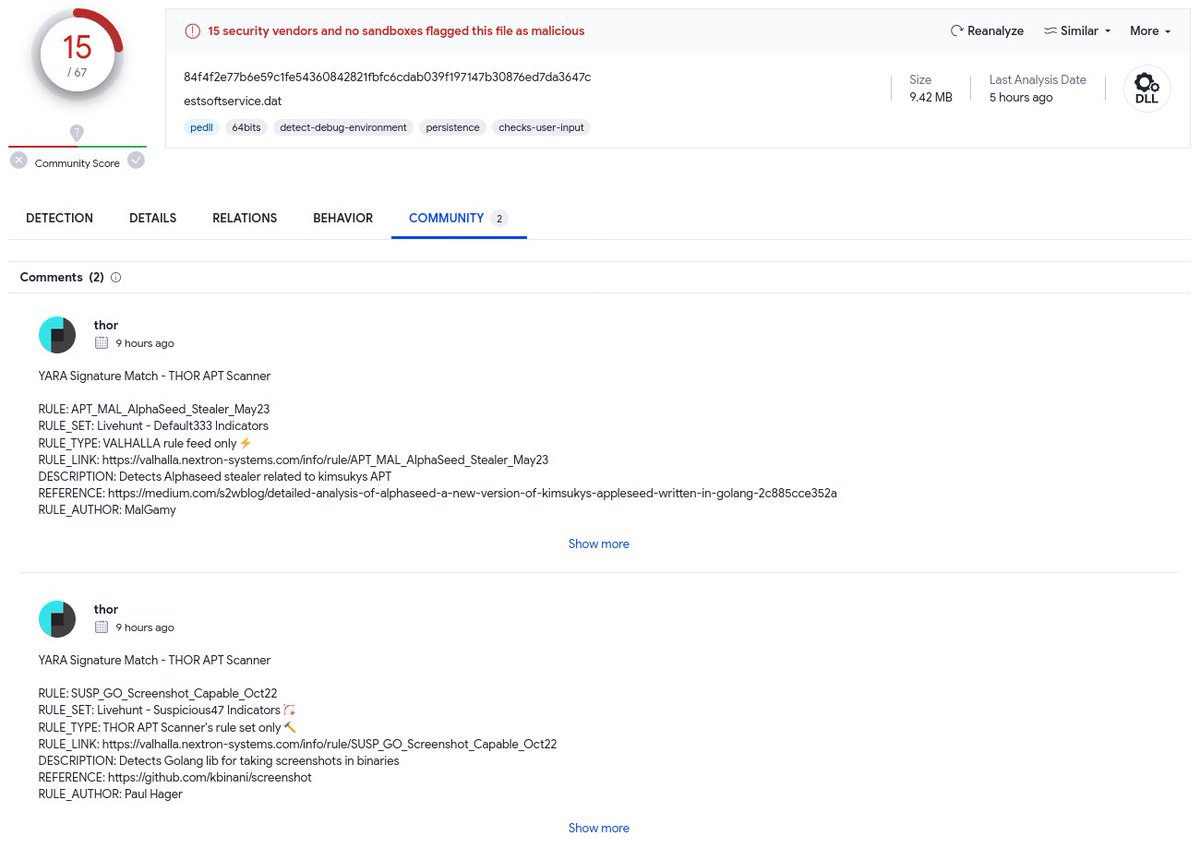Viewport: 1200px width, 848px height.
Task: Click 'RULE: APT_MAL_AlphaSeed_Stealer_May23' line
Action: pos(154,409)
